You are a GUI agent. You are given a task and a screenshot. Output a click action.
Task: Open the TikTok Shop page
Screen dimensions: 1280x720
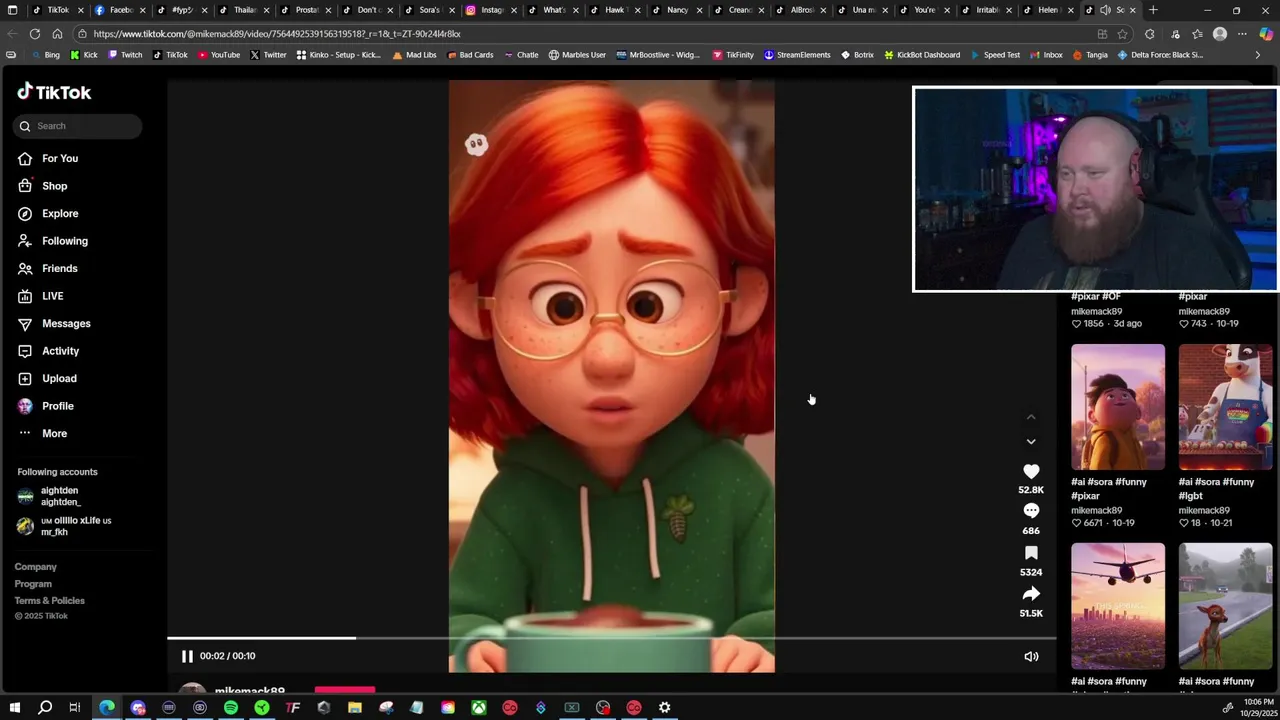click(x=43, y=186)
